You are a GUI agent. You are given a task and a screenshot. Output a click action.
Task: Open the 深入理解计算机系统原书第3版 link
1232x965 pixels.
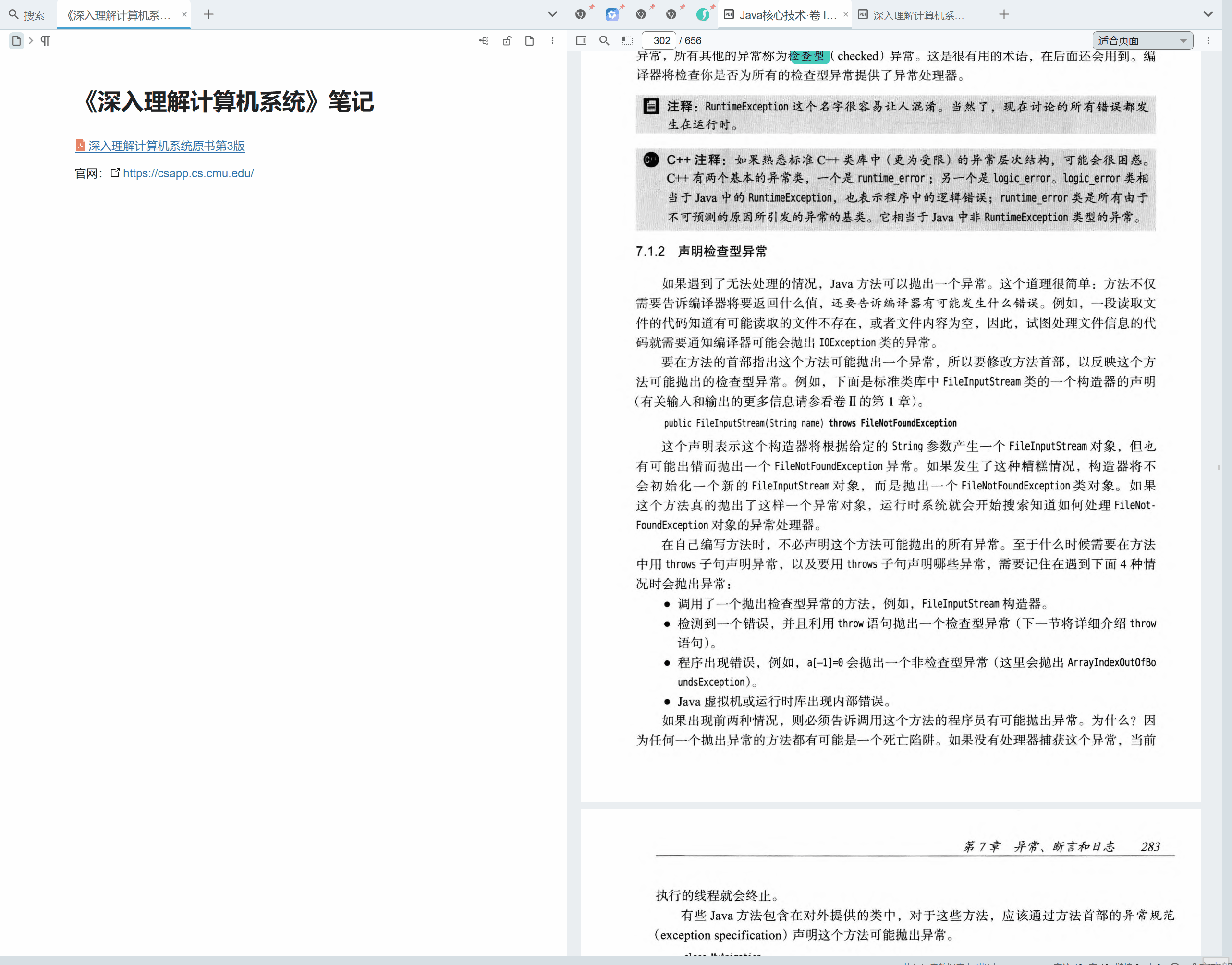click(x=166, y=146)
